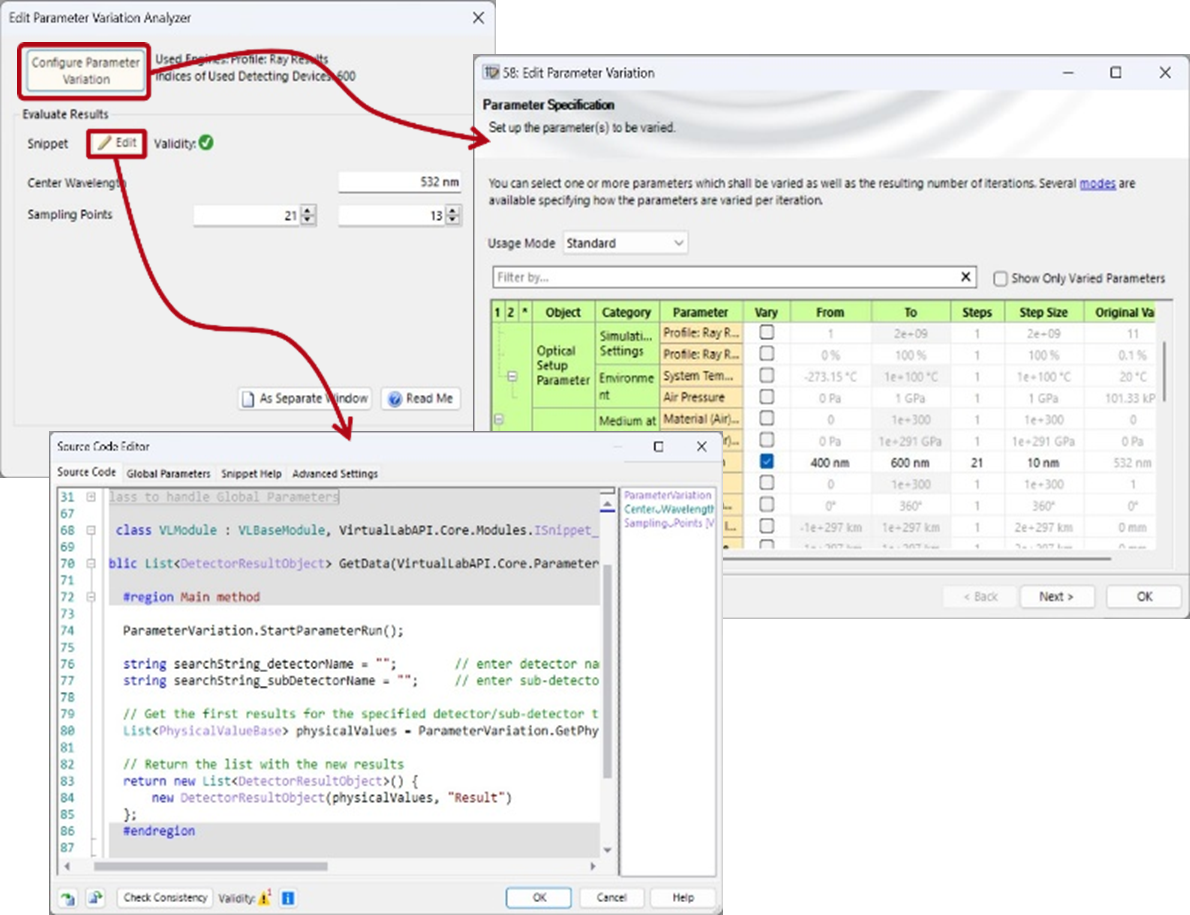Click the blue info icon in Source Code Editor

coord(288,898)
